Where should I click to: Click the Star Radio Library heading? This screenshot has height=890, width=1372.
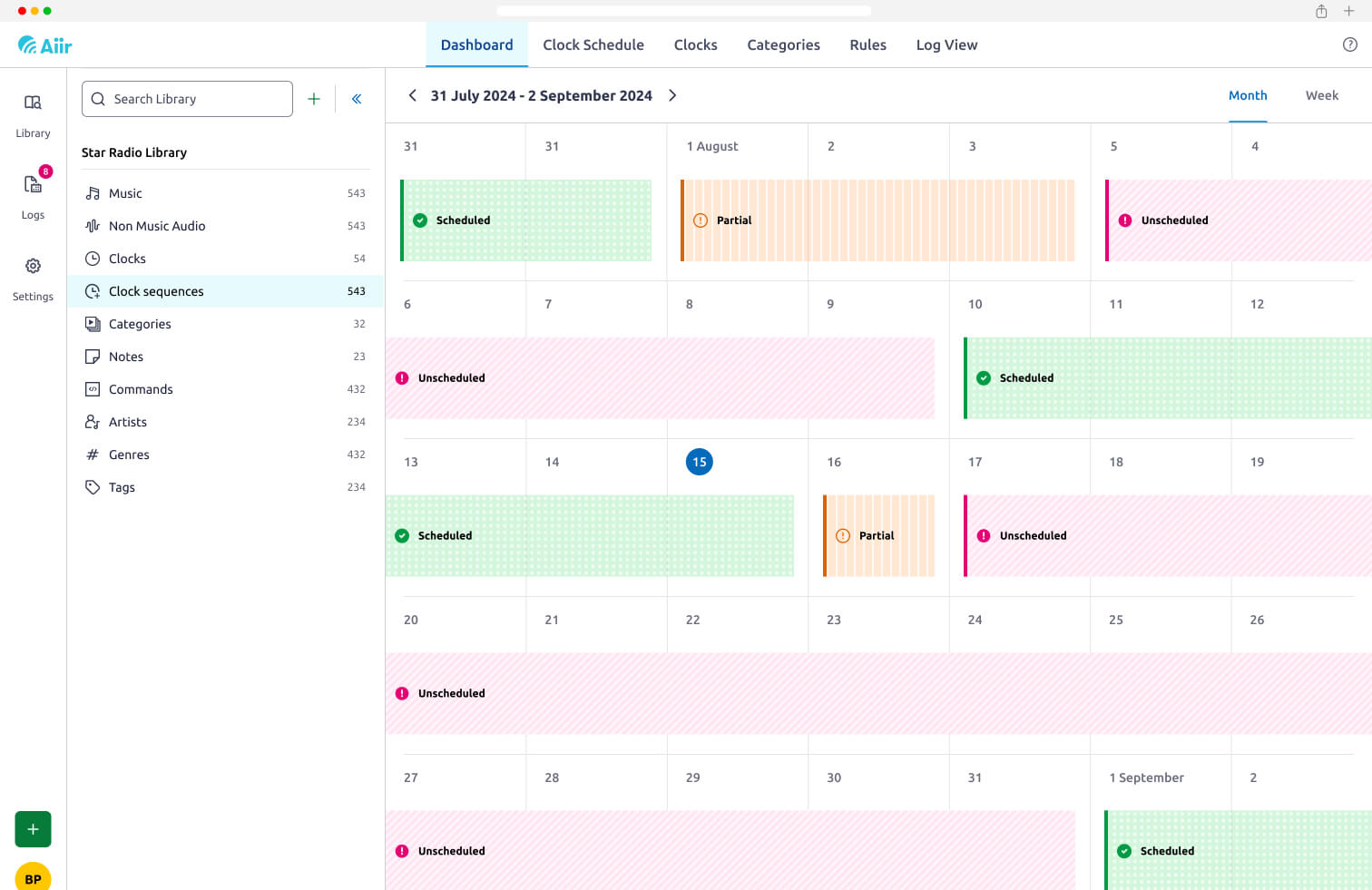pyautogui.click(x=134, y=152)
